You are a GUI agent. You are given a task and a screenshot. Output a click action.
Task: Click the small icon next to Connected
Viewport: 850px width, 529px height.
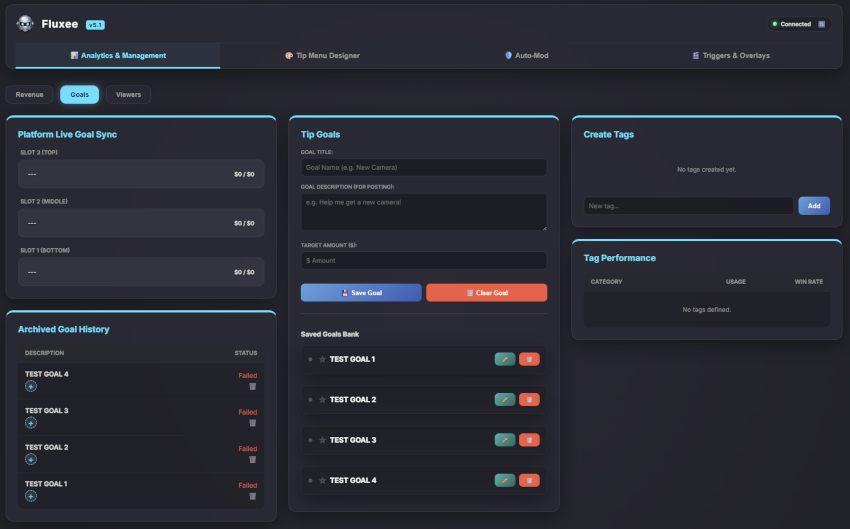pyautogui.click(x=821, y=24)
